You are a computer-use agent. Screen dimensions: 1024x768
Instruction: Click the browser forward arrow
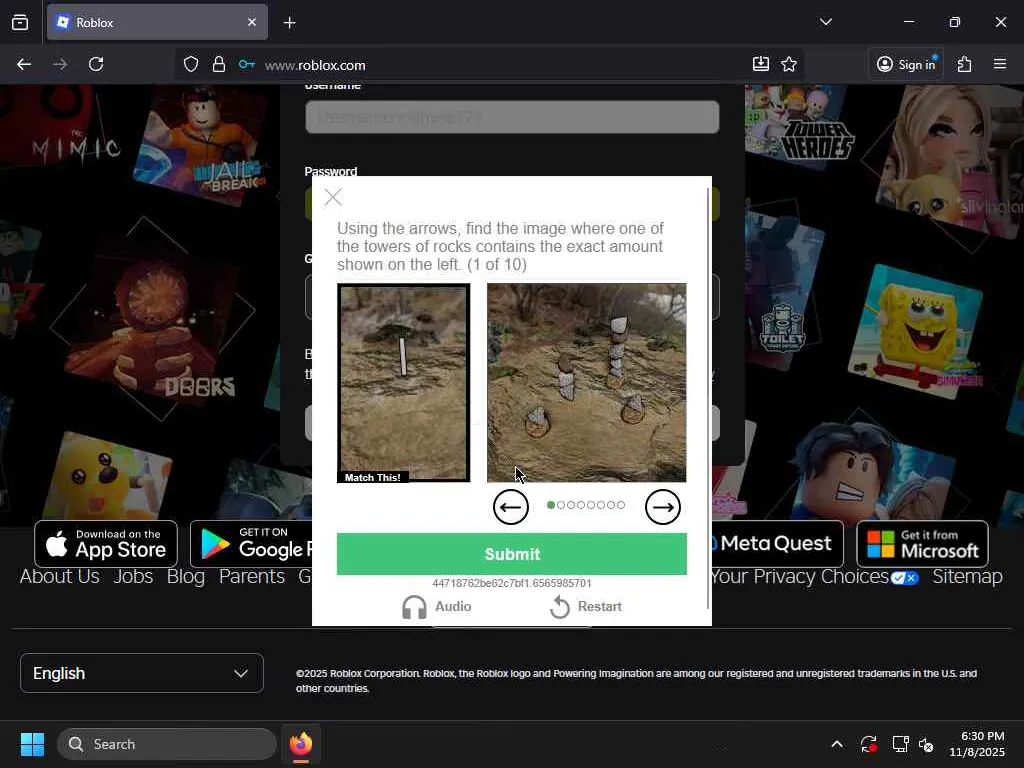[x=60, y=64]
